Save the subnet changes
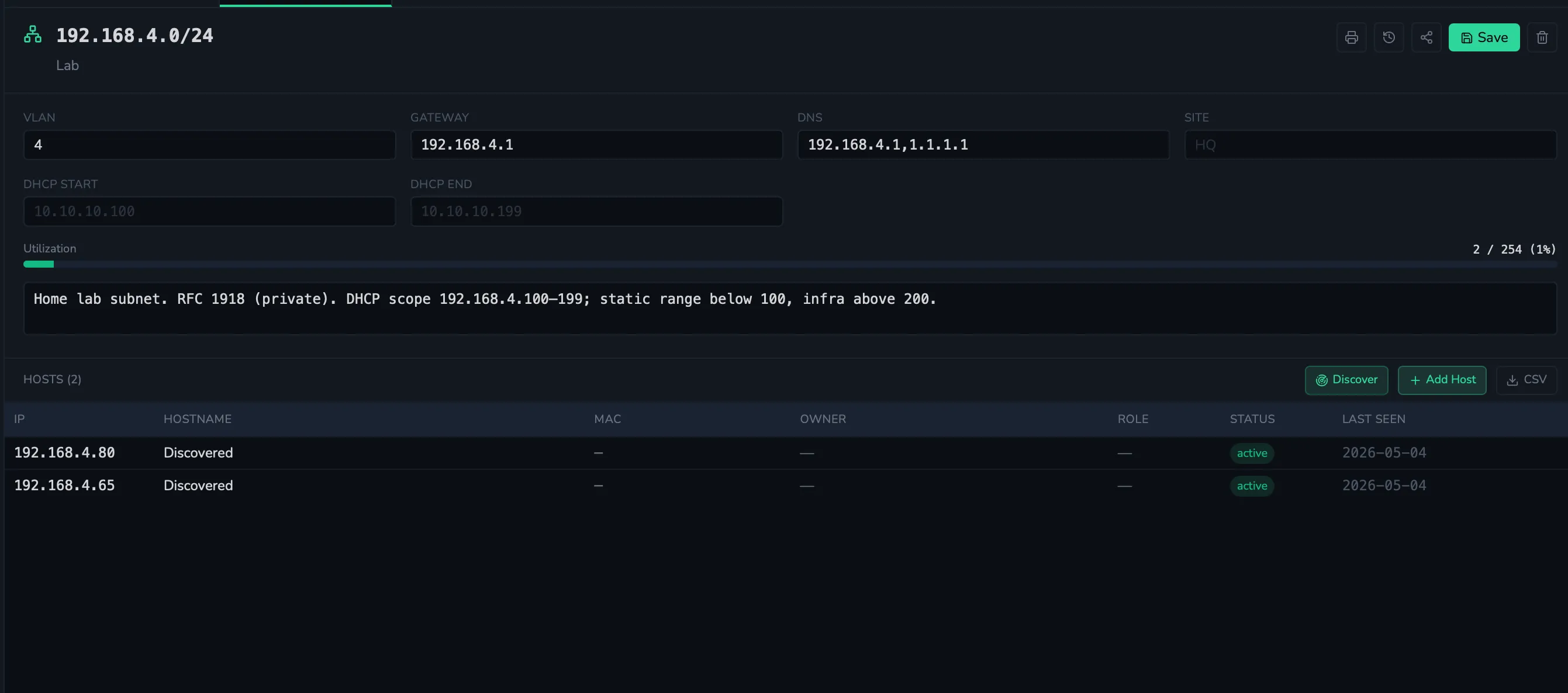 click(1483, 38)
